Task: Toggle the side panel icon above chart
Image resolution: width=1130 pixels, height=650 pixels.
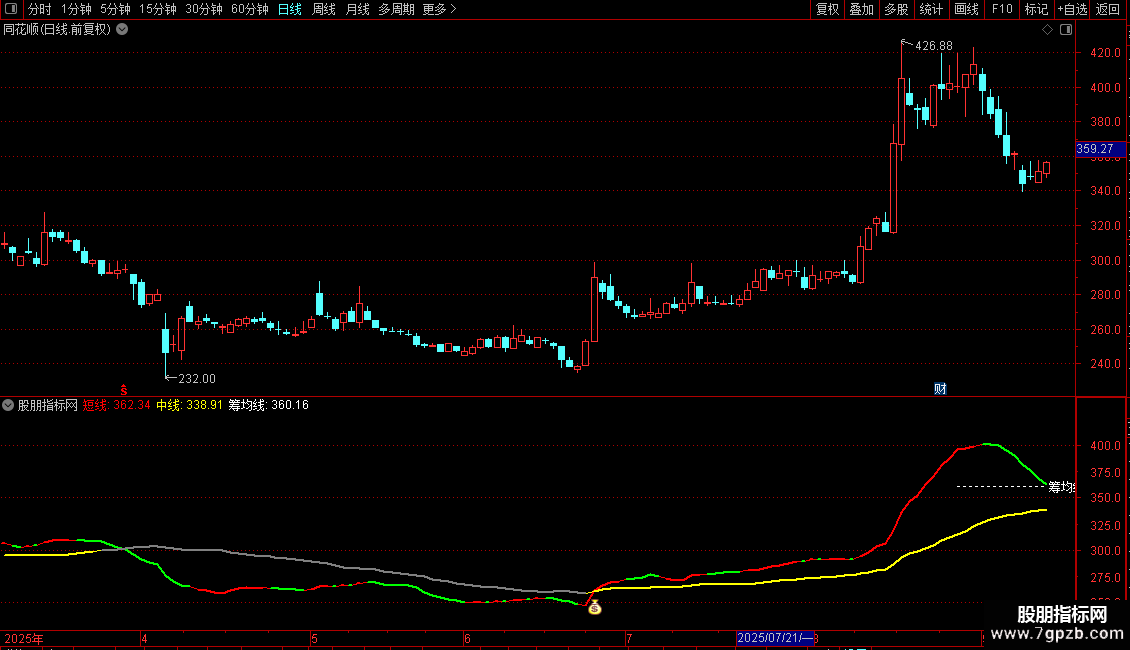Action: 1066,30
